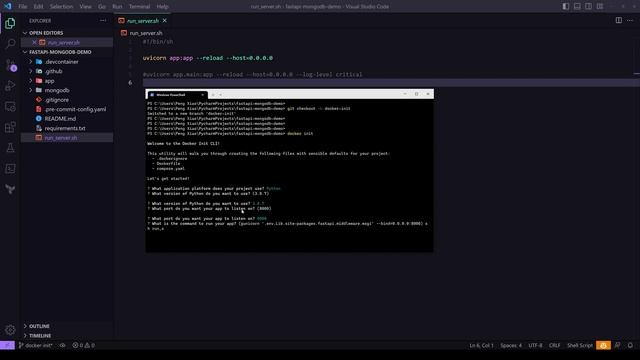
Task: Click the VS Code logo icon
Action: pyautogui.click(x=8, y=6)
